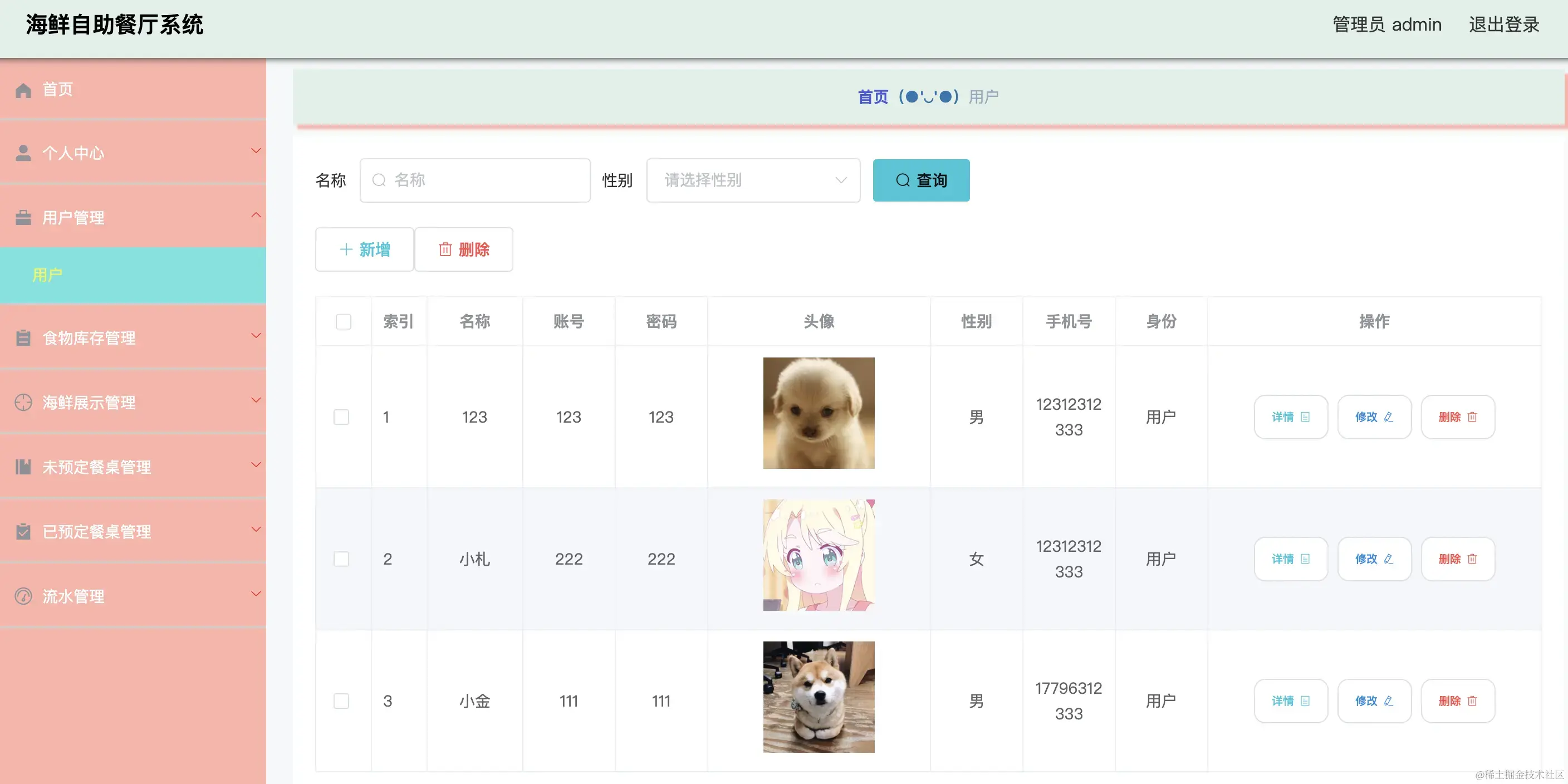Check the row checkbox for user 小札
The width and height of the screenshot is (1568, 784).
pos(341,559)
